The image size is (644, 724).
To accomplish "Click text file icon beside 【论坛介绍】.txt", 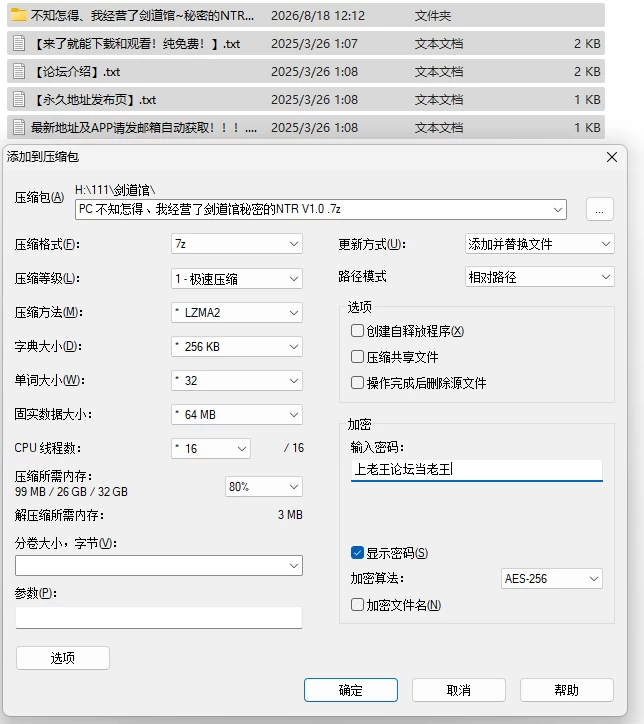I will [x=19, y=72].
